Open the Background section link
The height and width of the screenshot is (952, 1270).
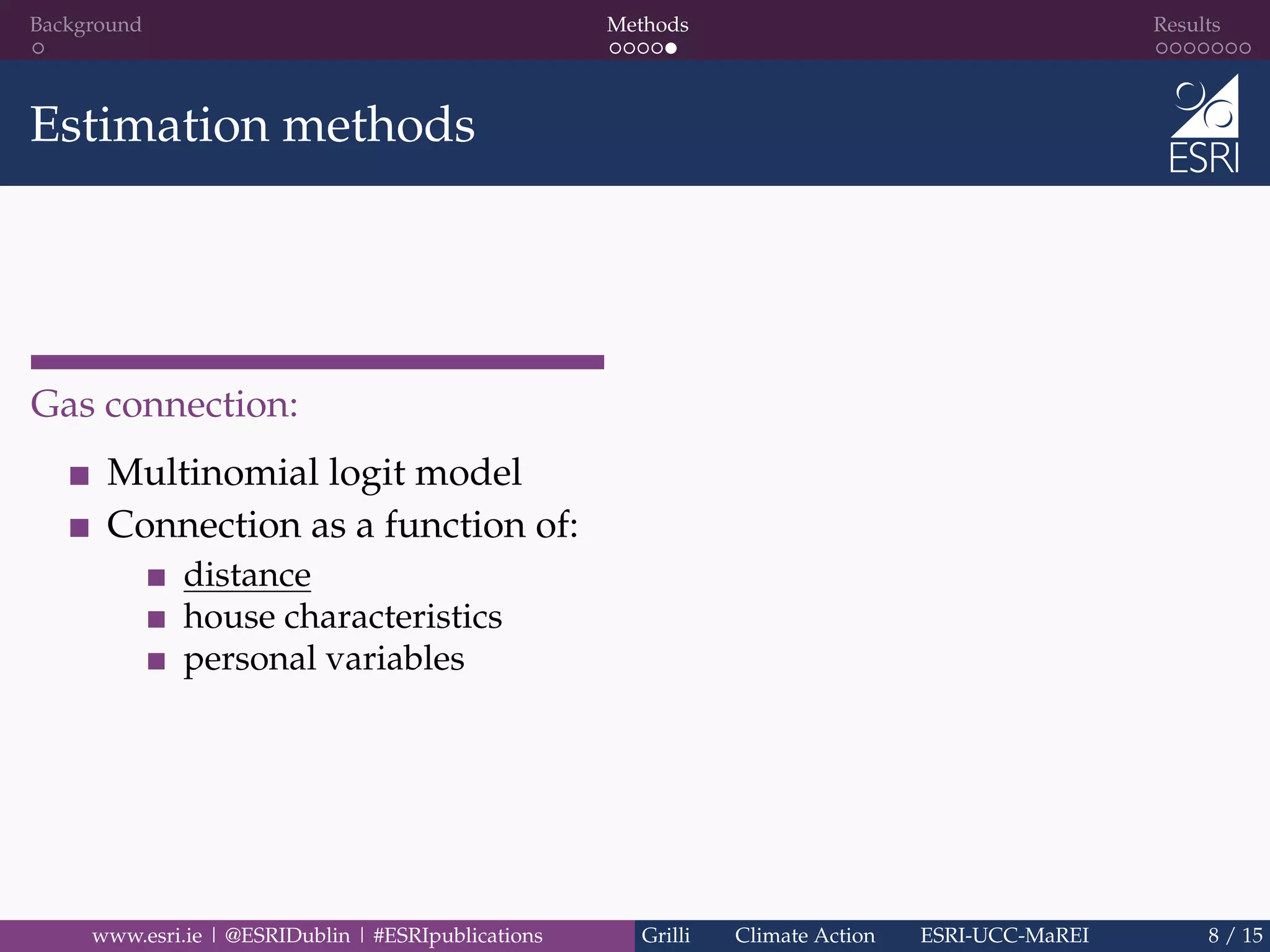[x=86, y=25]
